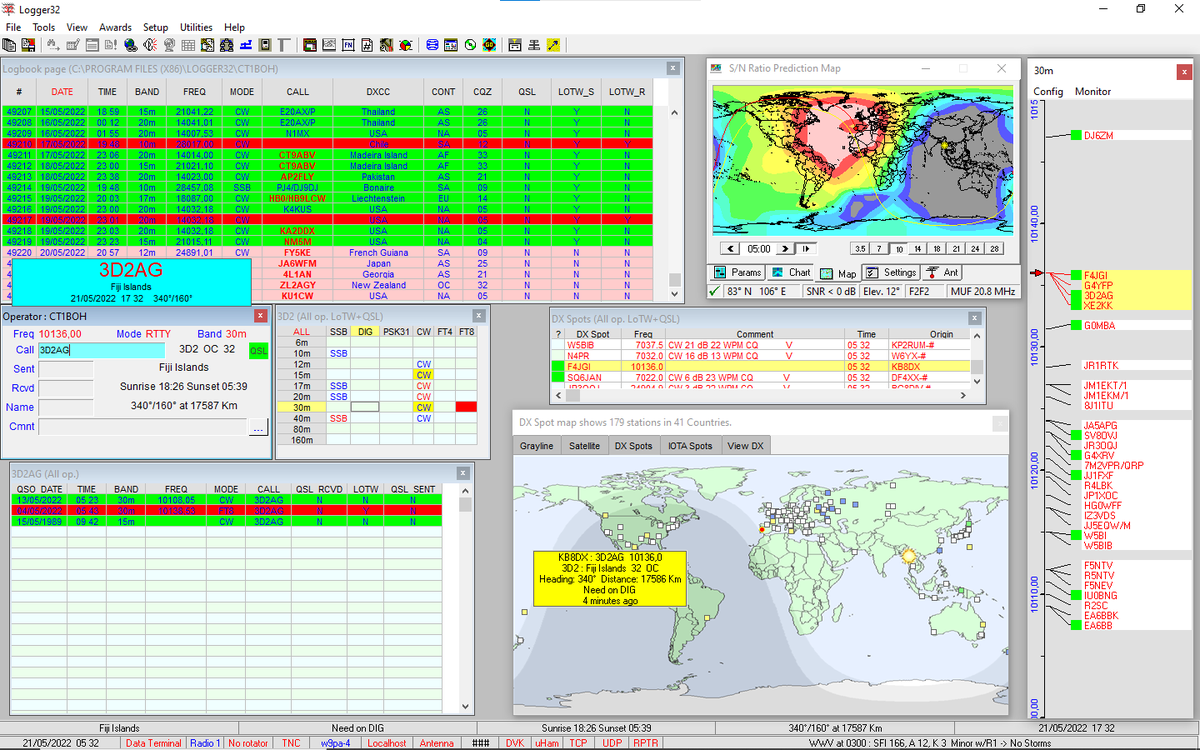The width and height of the screenshot is (1200, 750).
Task: Open the Ant tab in prediction window
Action: coord(942,272)
